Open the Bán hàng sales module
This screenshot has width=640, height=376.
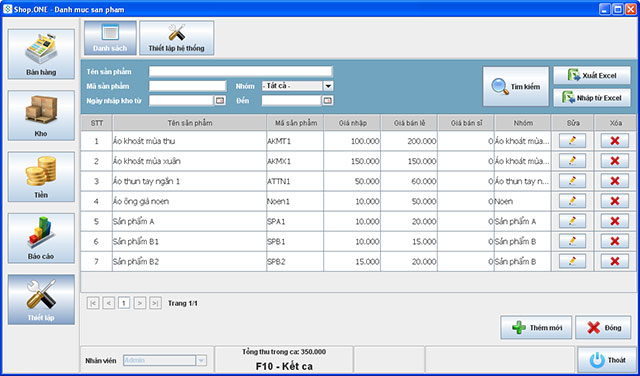(41, 54)
